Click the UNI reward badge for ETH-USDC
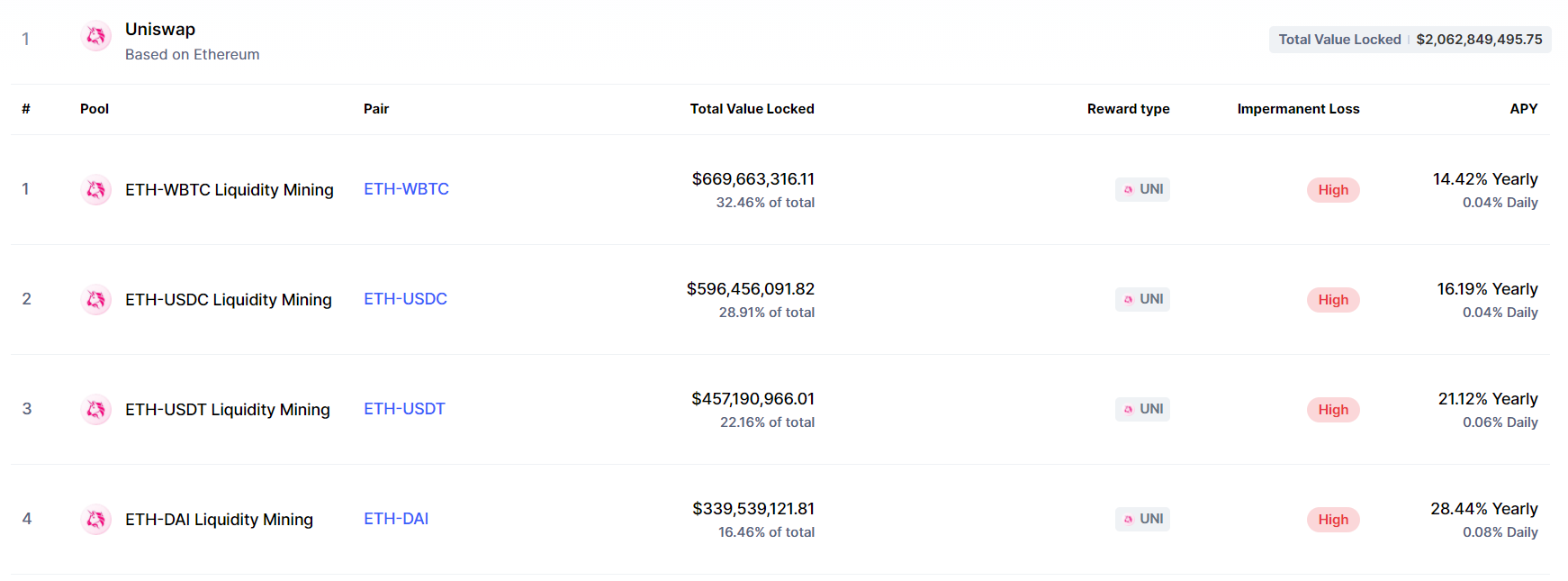The width and height of the screenshot is (1568, 581). (x=1142, y=299)
